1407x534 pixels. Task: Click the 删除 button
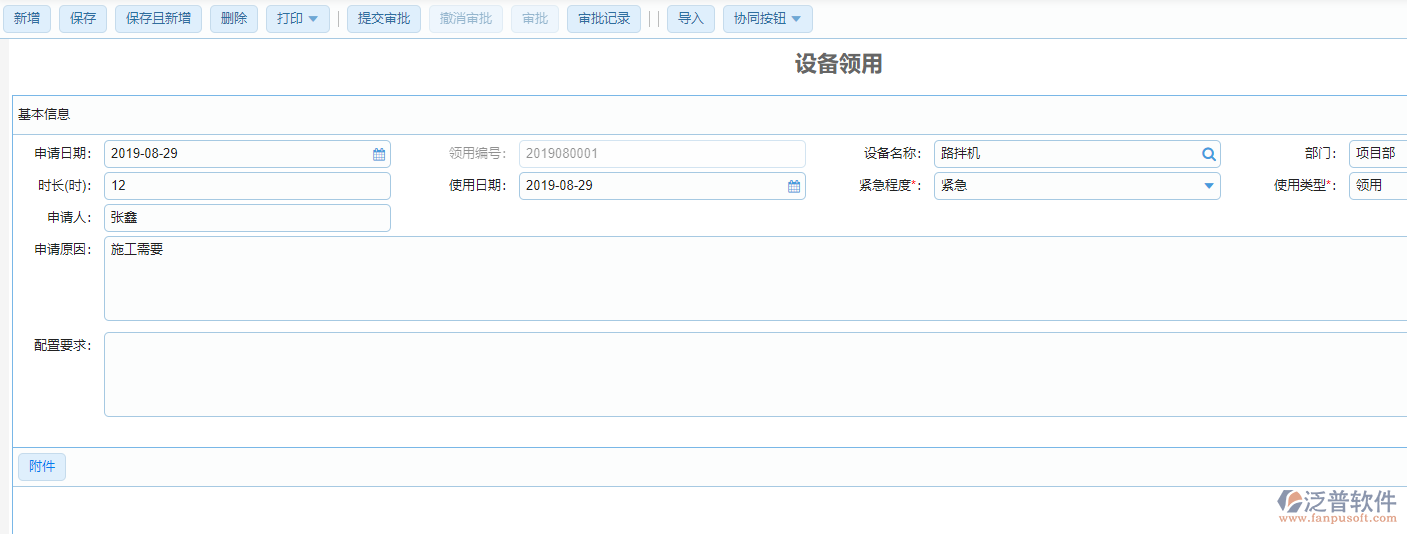(234, 19)
